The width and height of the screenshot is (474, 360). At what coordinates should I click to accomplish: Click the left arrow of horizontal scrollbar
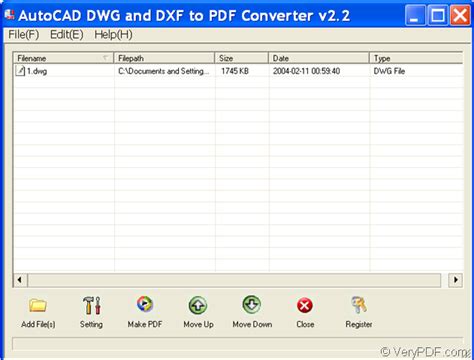click(20, 280)
